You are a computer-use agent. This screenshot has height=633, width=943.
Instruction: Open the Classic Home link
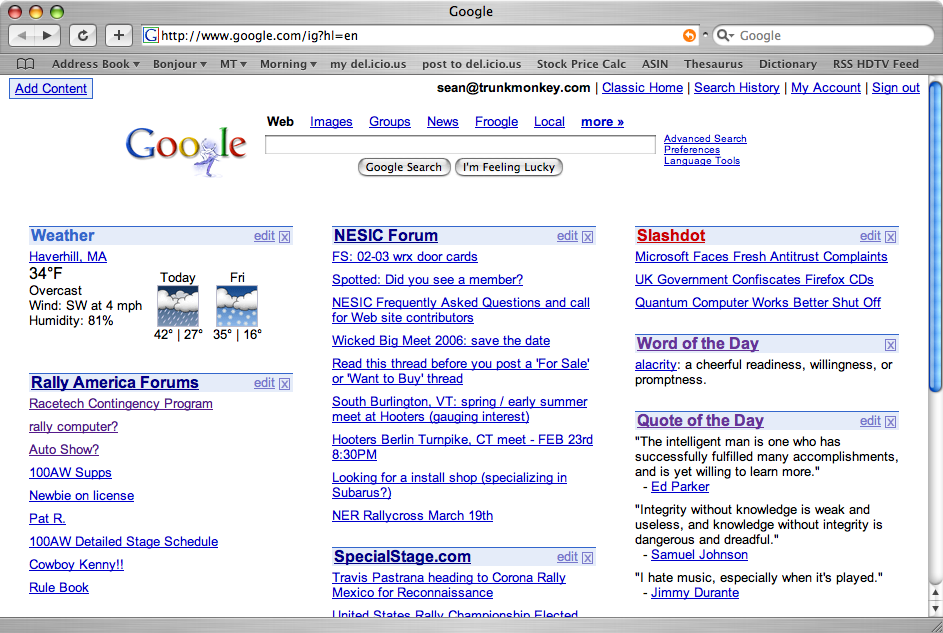(642, 88)
